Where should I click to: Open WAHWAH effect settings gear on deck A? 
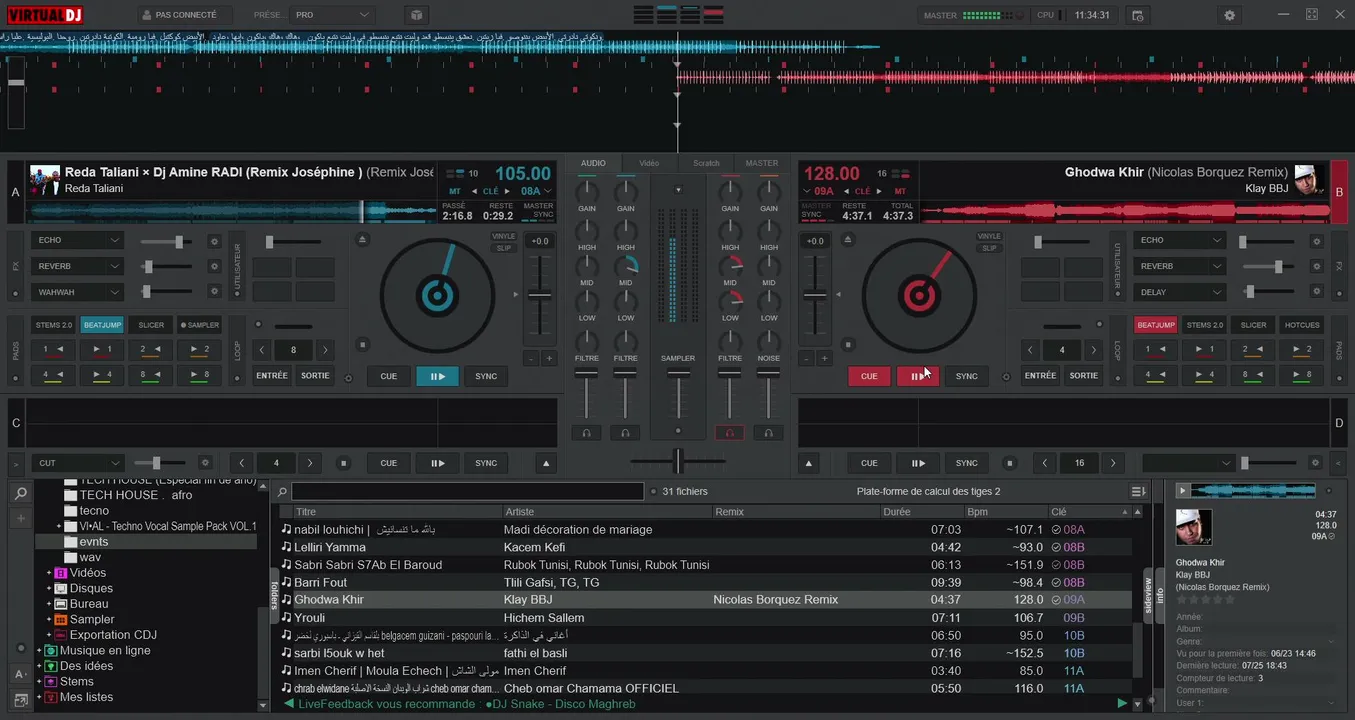[x=213, y=291]
